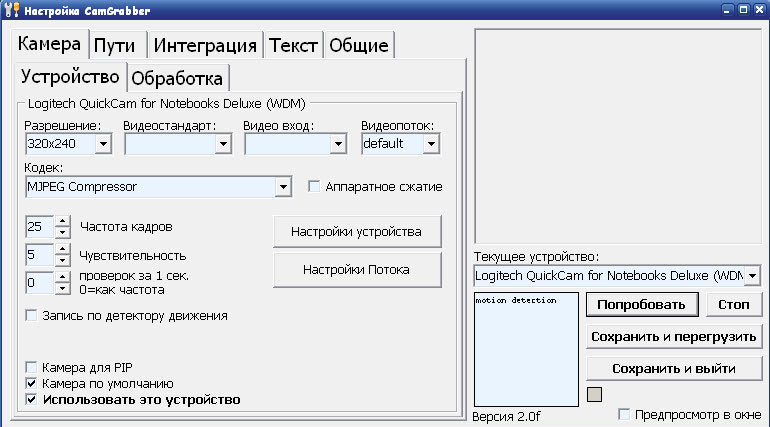Enable Предпросмотр в окне checkbox
This screenshot has width=770, height=427.
point(624,414)
